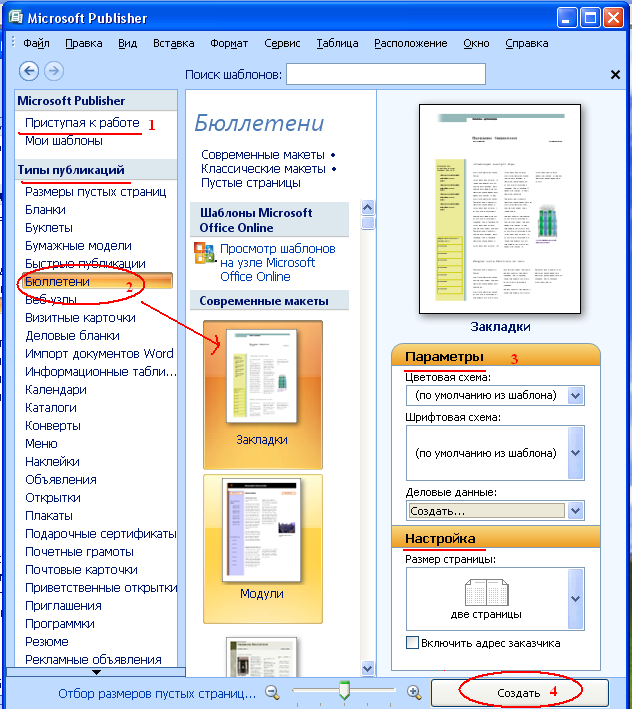This screenshot has width=632, height=709.
Task: Select the 'Модули' template thumbnail
Action: click(x=263, y=549)
